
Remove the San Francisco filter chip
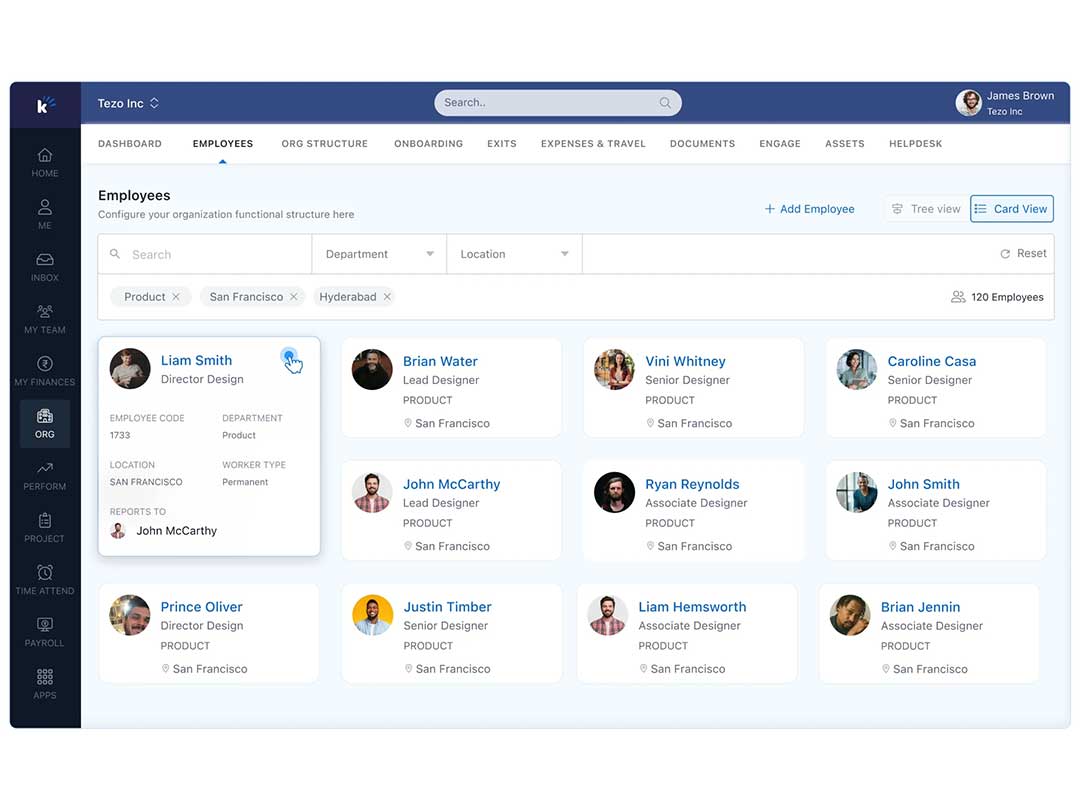tap(293, 297)
